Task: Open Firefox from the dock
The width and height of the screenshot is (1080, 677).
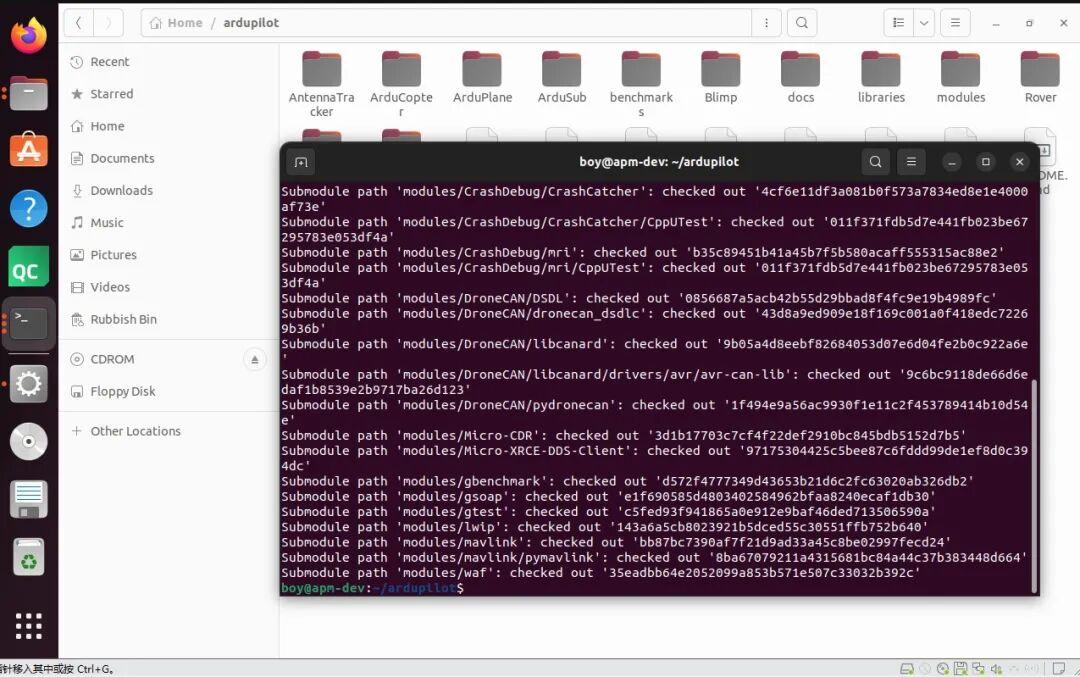Action: [28, 34]
